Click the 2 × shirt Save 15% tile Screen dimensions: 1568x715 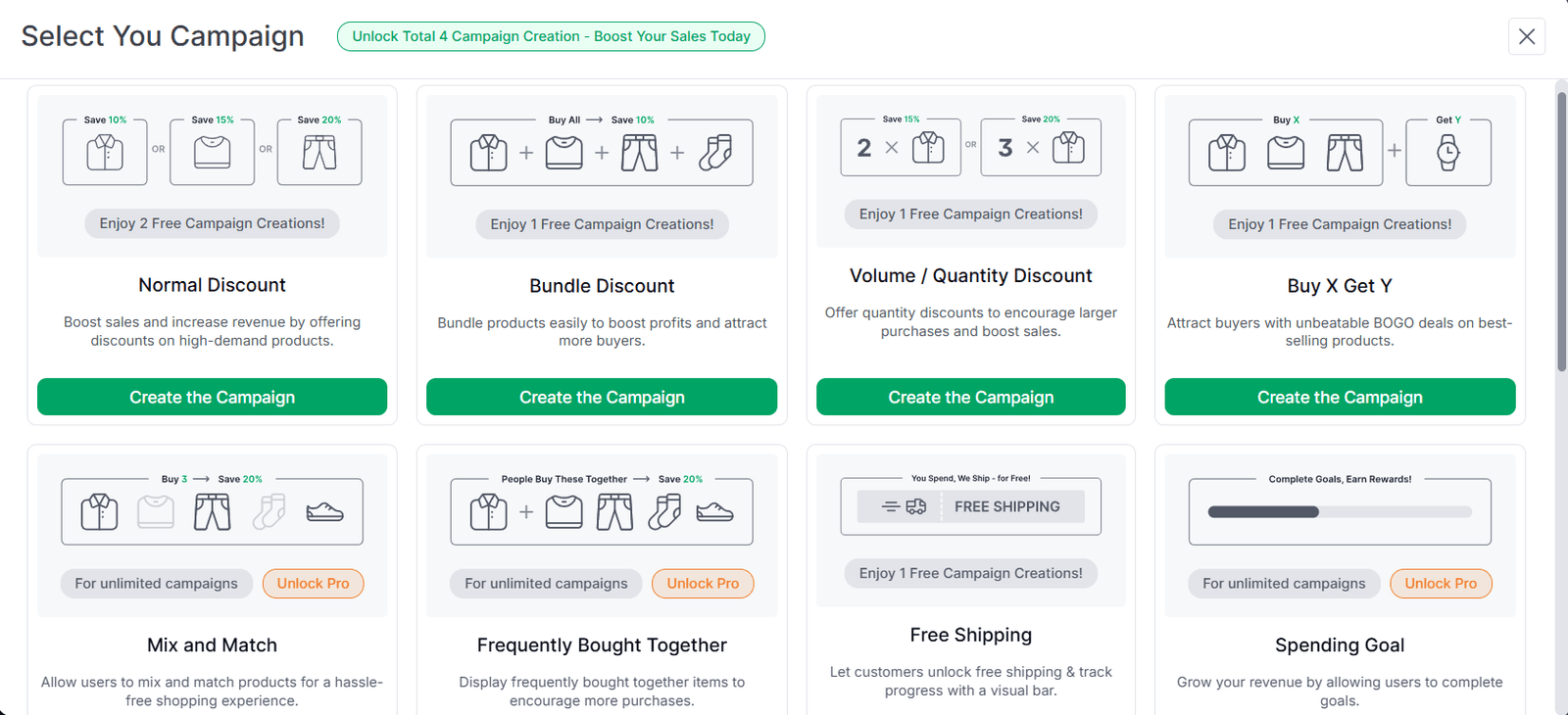point(901,147)
